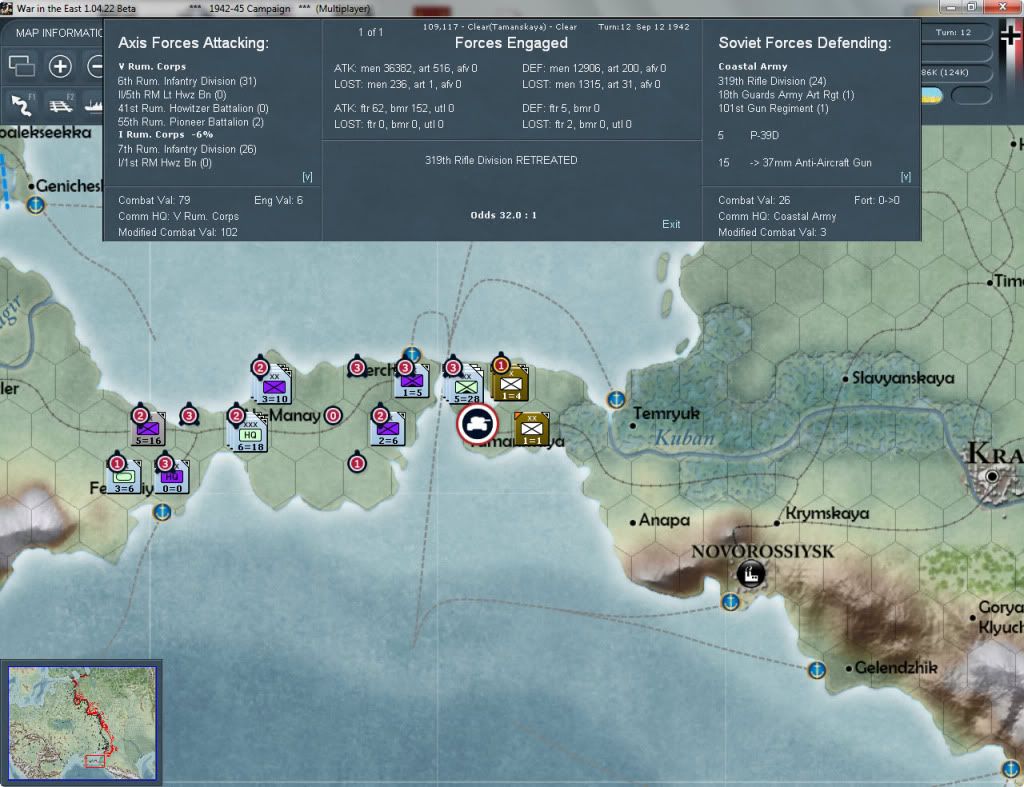Click the 37mm Anti-Aircraft Gun entry
The image size is (1024, 787).
[810, 163]
